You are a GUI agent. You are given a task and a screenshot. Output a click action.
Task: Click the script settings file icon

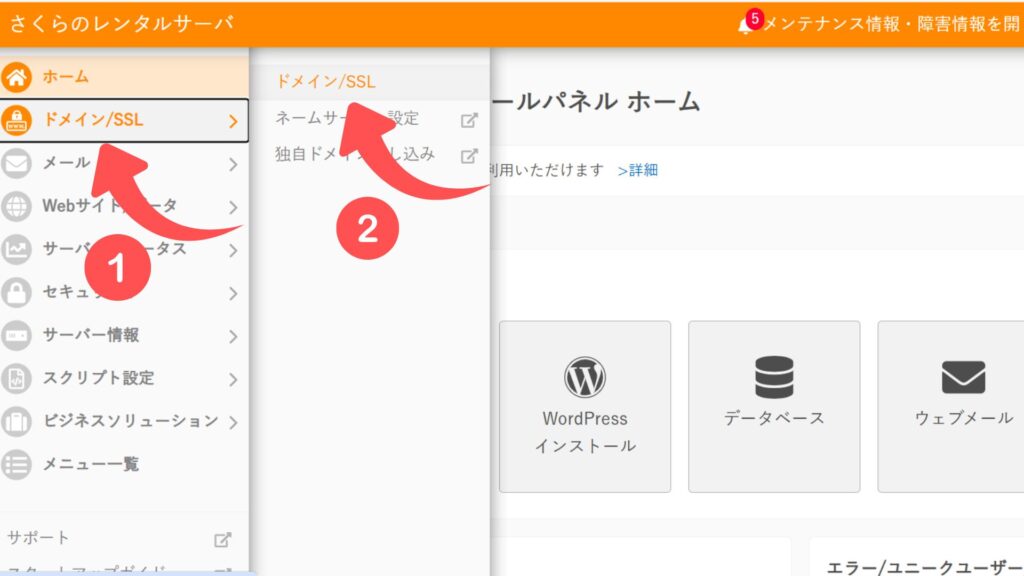tap(16, 379)
